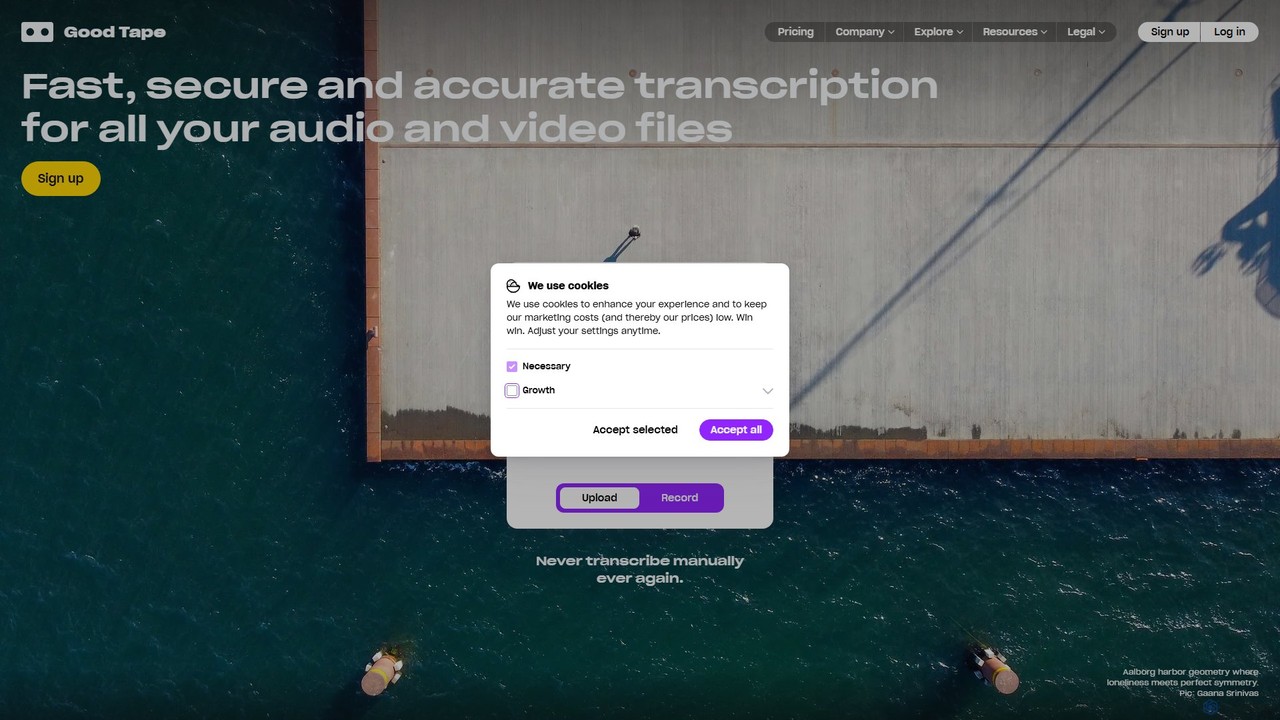This screenshot has height=720, width=1280.
Task: Click the Accept all cookies button
Action: 736,430
